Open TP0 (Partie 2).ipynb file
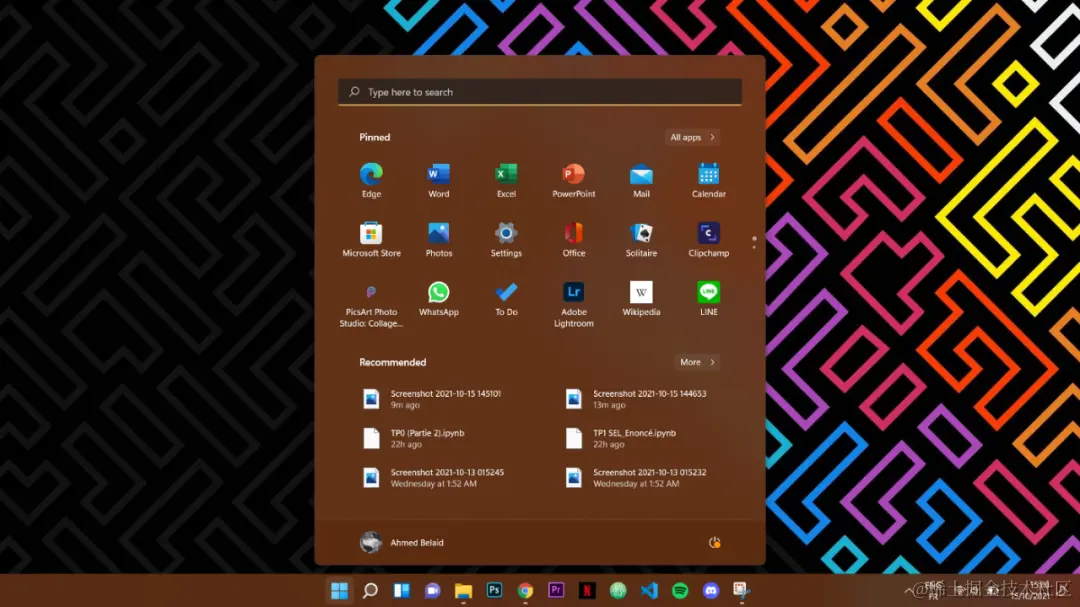 [x=437, y=438]
